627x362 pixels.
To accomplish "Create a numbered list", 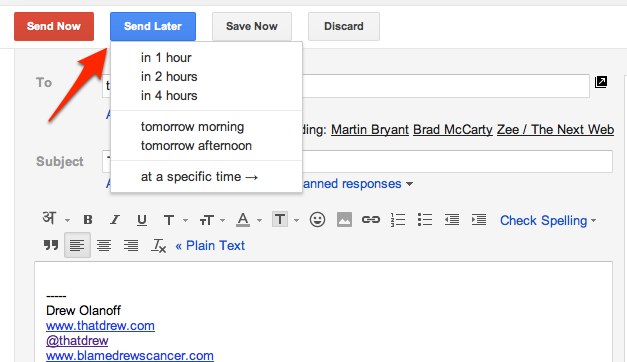I will tap(398, 220).
